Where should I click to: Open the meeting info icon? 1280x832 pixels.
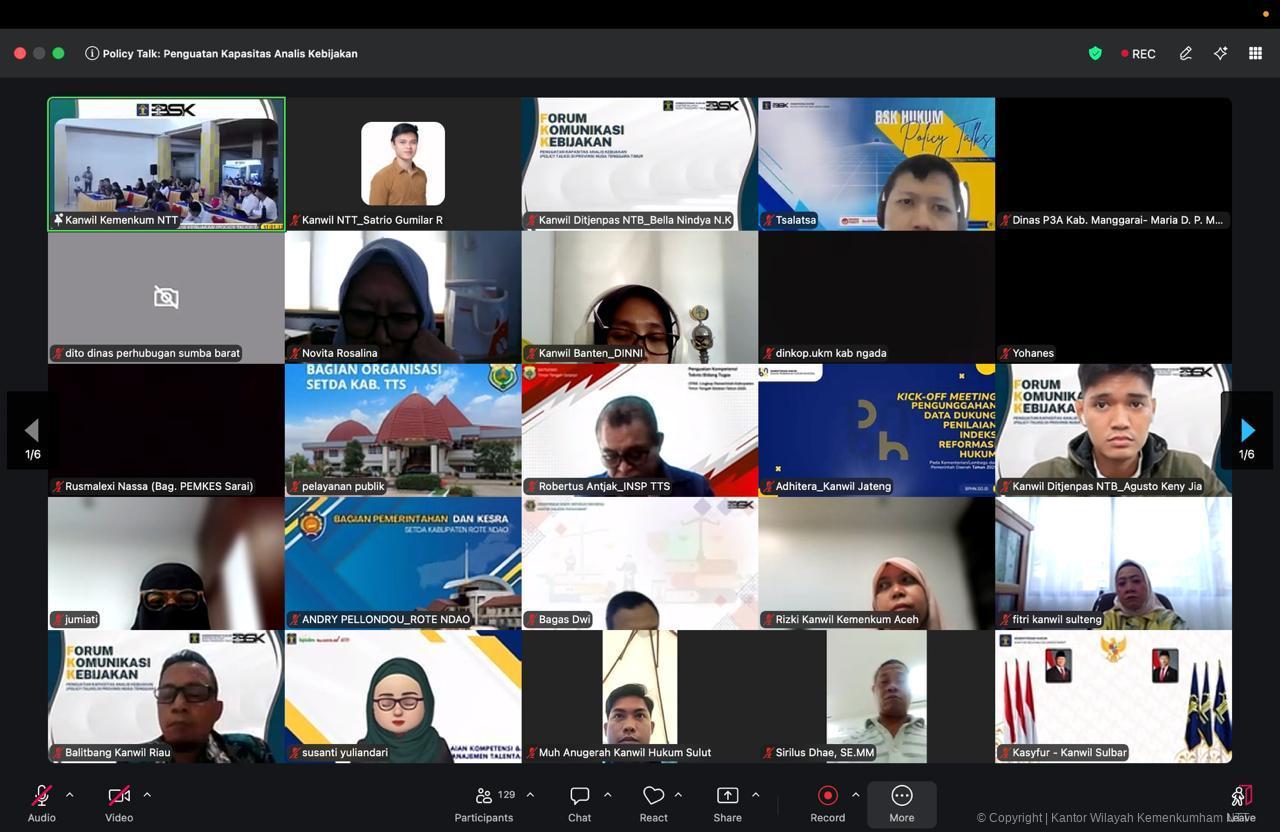(x=92, y=54)
